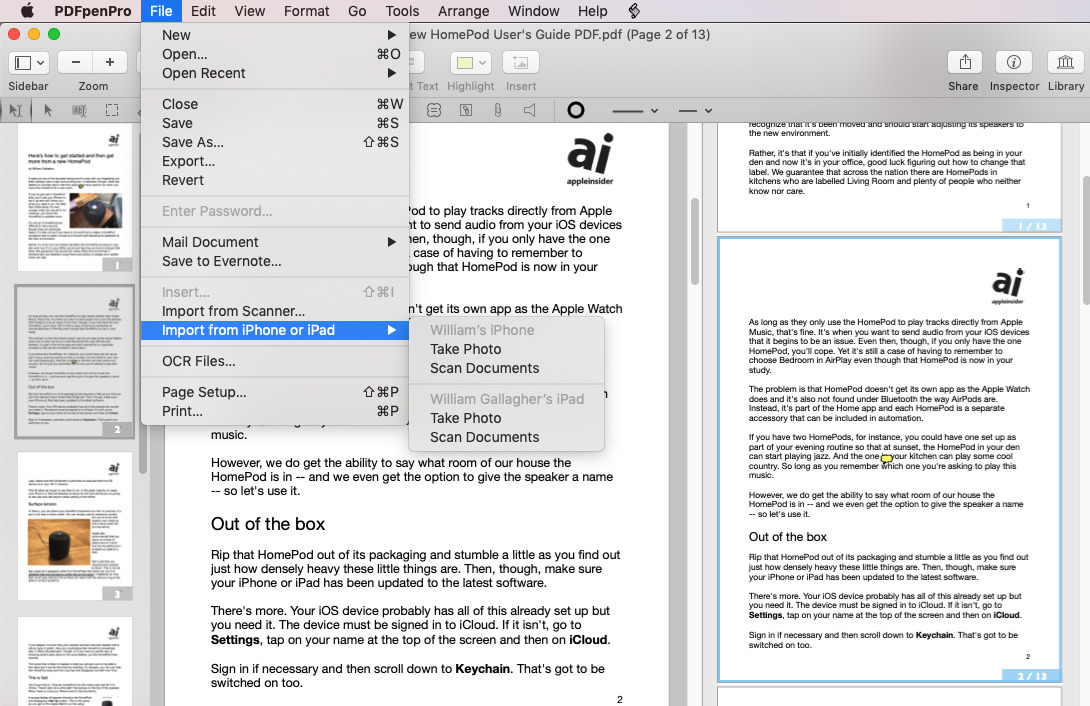Expand the New submenu

pos(275,35)
